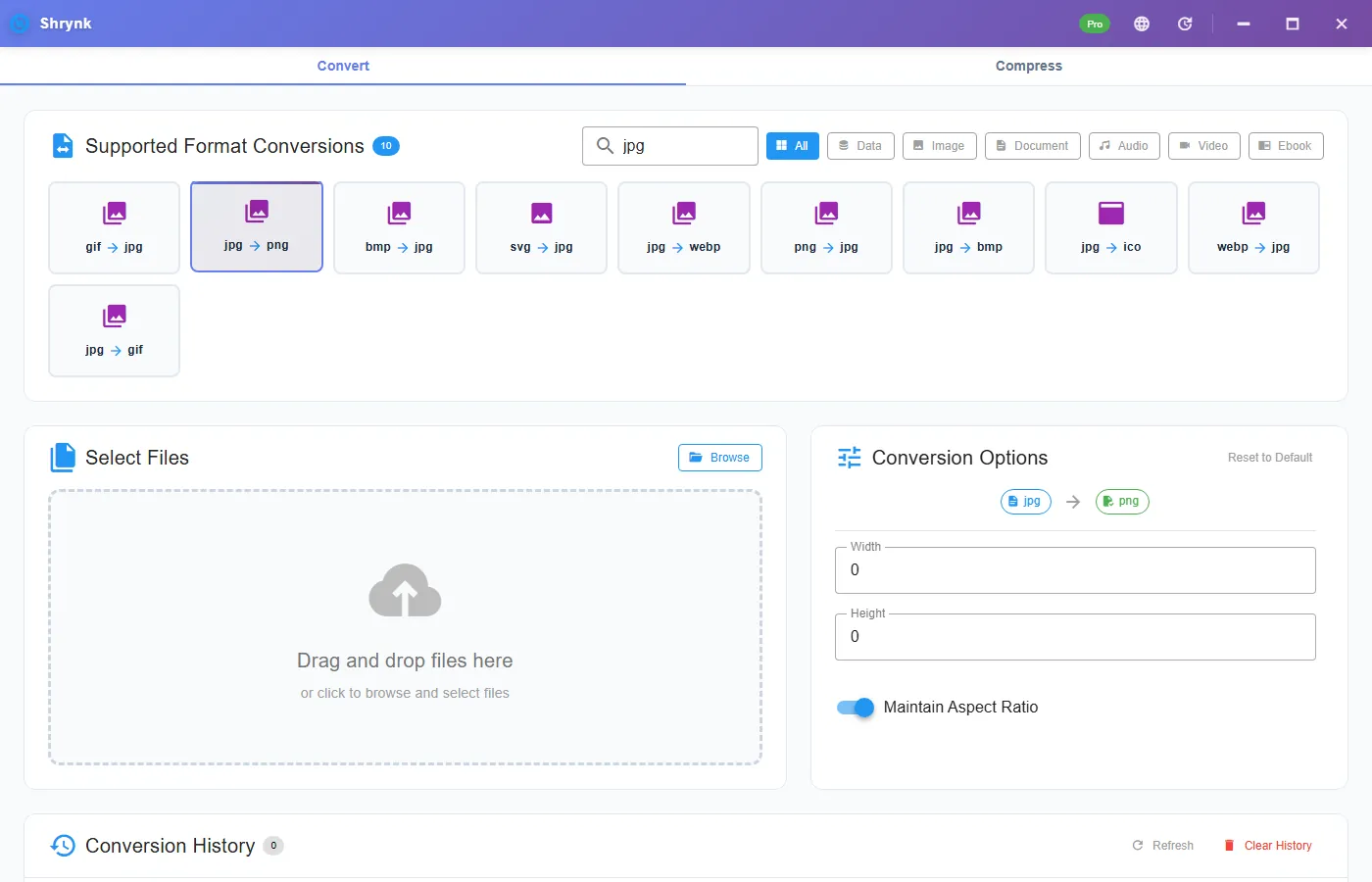Clear History in Conversion History
The image size is (1372, 882).
[x=1268, y=846]
